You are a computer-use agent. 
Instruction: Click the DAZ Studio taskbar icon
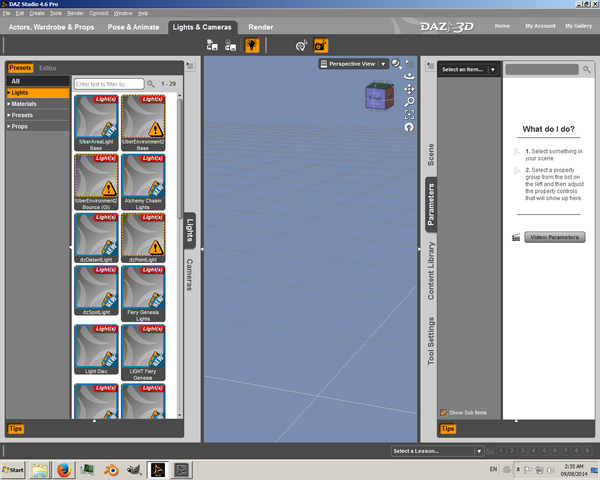point(158,470)
